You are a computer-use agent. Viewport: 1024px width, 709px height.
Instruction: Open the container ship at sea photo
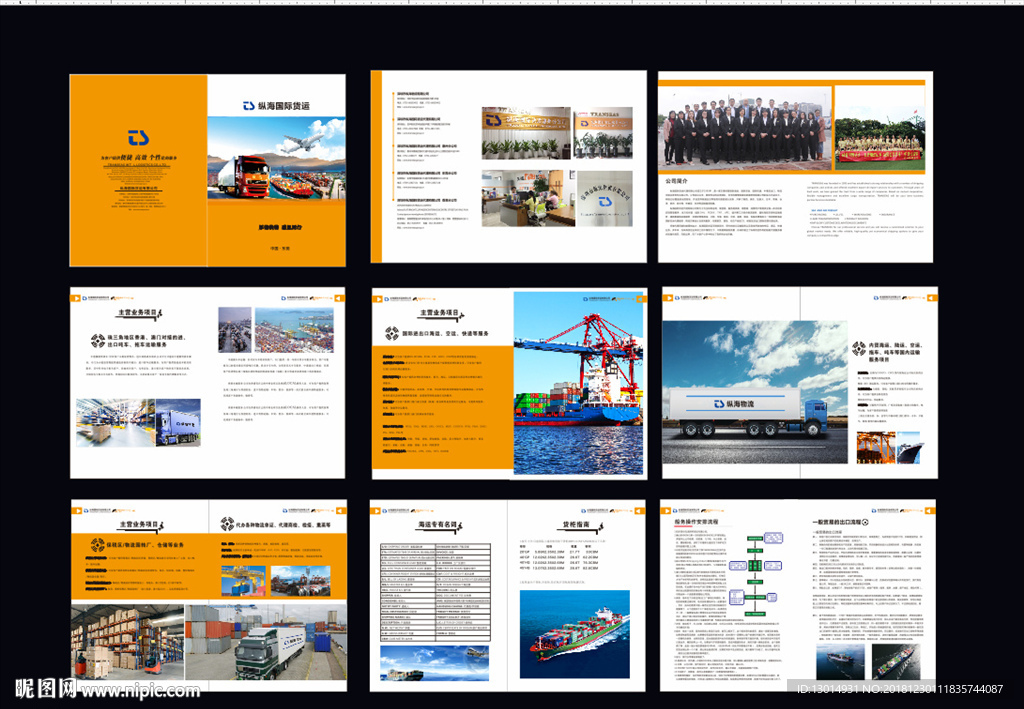tap(575, 634)
